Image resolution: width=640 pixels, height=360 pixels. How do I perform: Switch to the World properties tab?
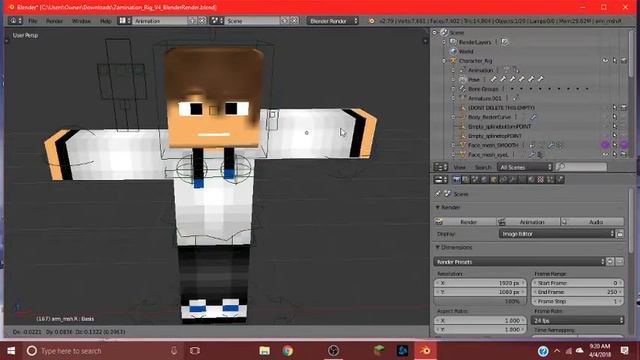click(484, 180)
